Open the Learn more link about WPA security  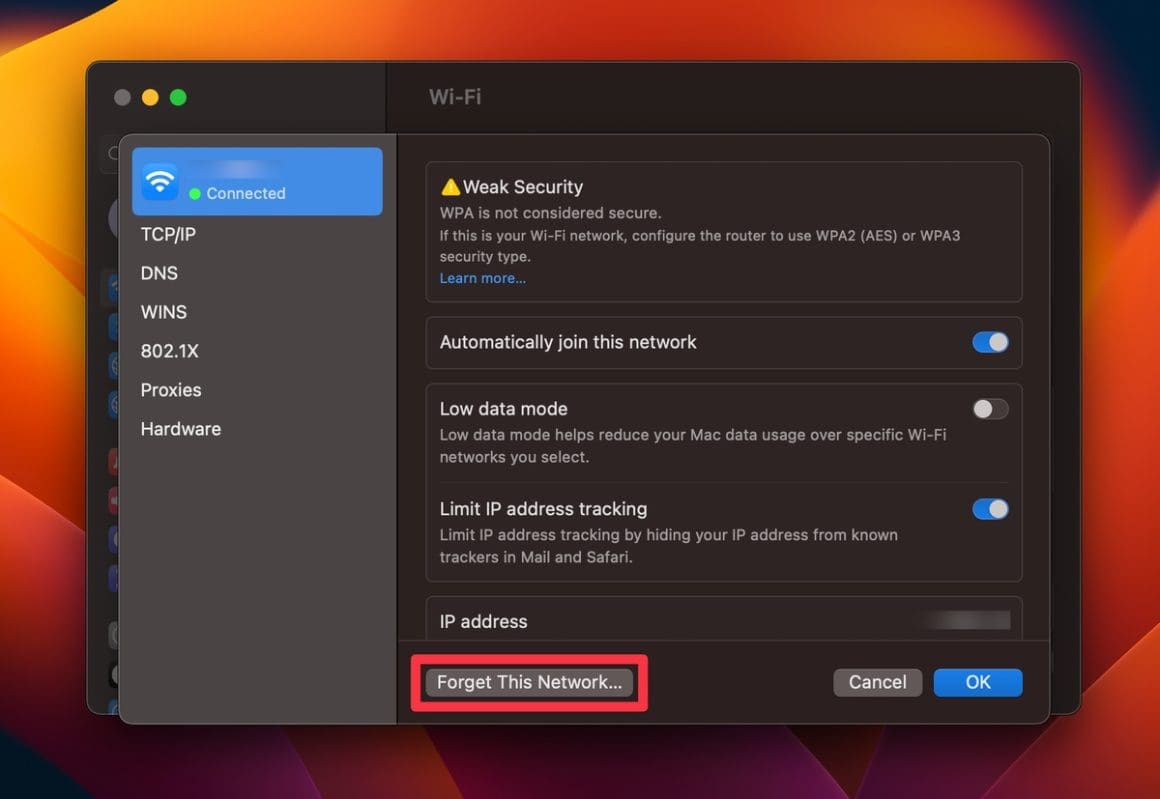click(x=482, y=278)
